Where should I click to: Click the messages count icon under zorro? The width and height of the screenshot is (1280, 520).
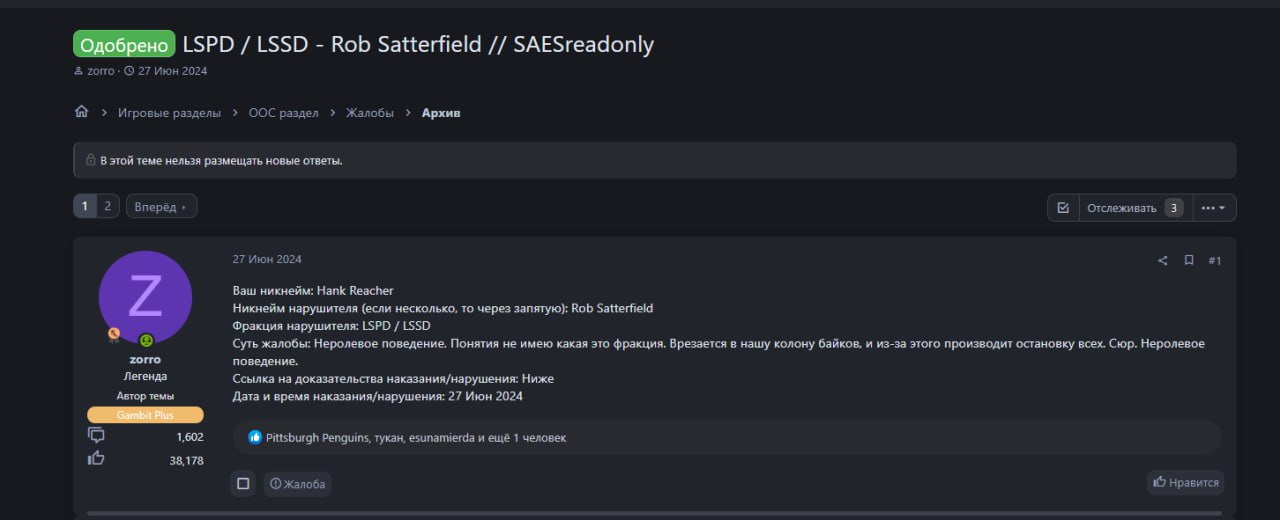coord(96,436)
